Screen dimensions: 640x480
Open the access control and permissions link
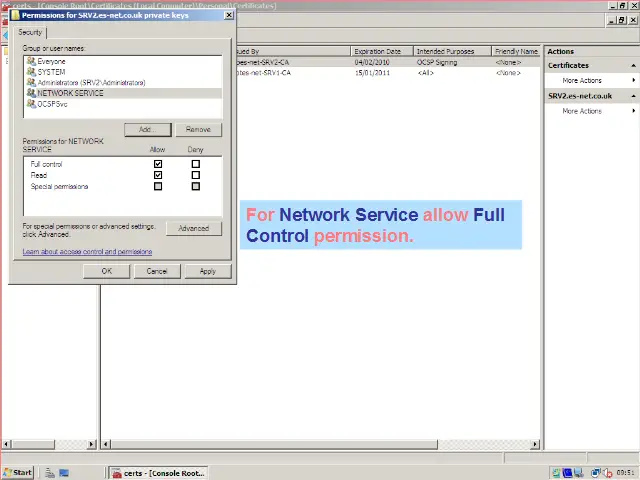87,252
